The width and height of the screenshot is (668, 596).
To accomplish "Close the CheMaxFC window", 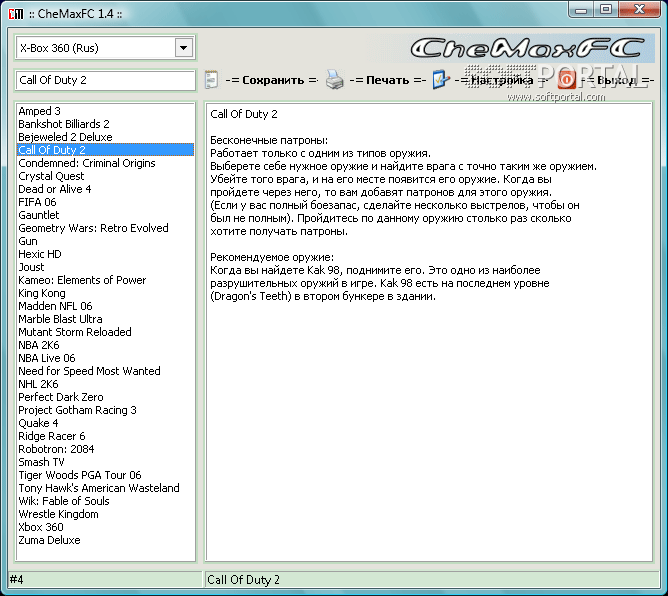I will [639, 10].
